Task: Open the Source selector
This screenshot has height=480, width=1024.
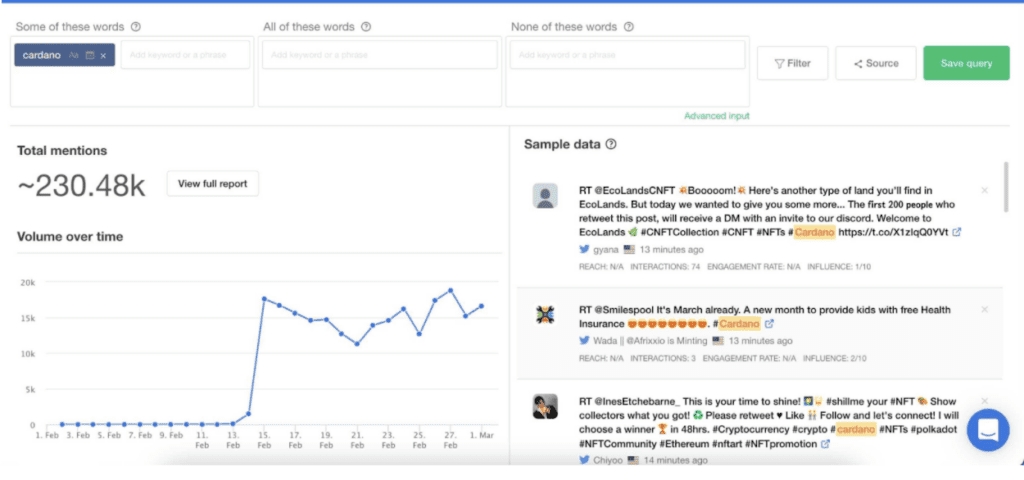Action: (x=876, y=63)
